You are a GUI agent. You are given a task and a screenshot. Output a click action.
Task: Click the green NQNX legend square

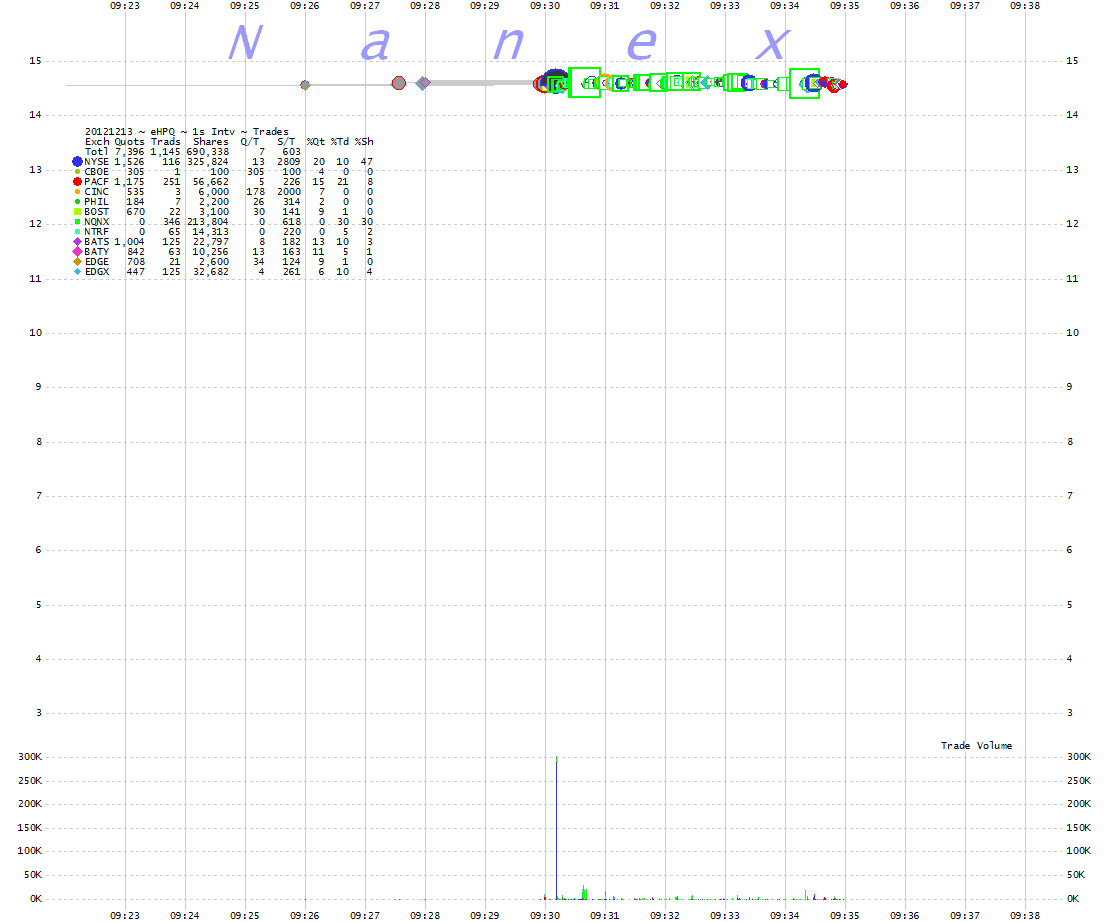77,222
